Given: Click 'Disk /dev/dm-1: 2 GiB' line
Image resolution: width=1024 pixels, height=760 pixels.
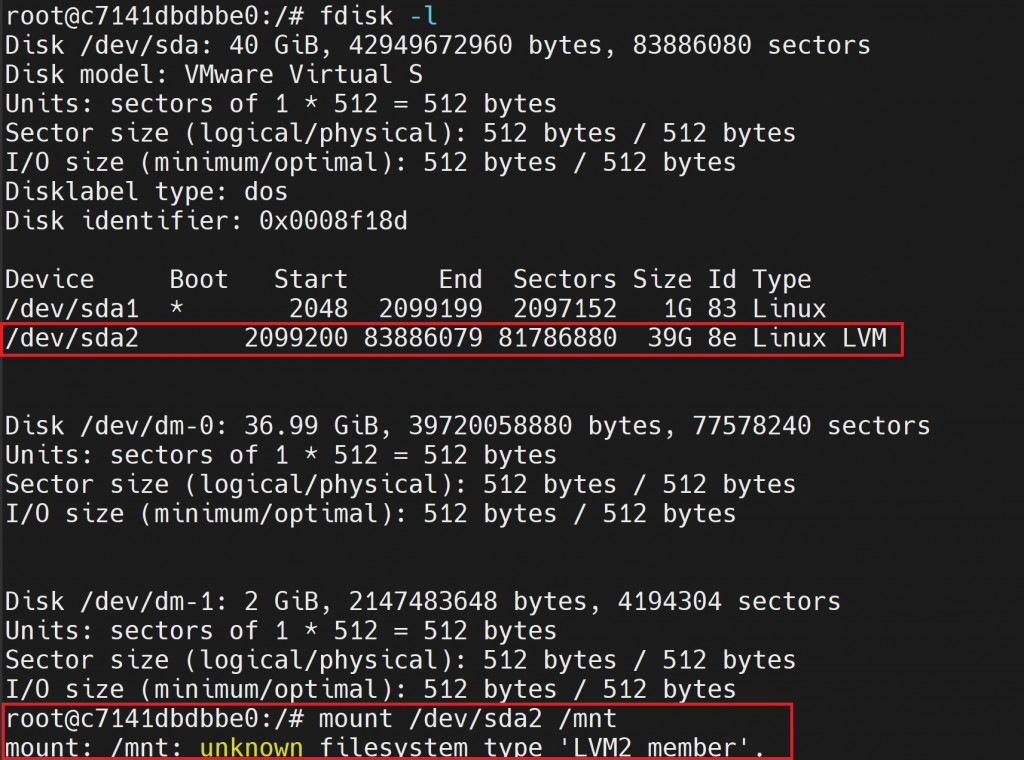Looking at the screenshot, I should [x=423, y=601].
